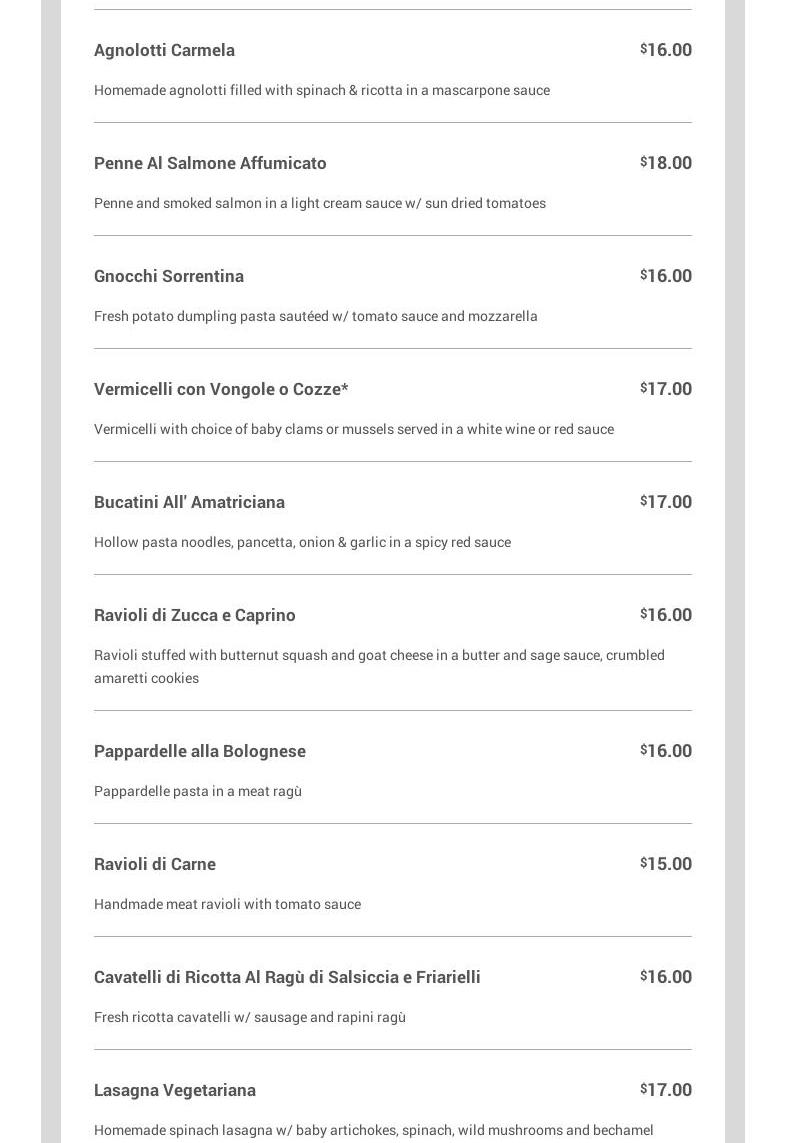Click the sausage and rapini ragù description
Image resolution: width=785 pixels, height=1143 pixels.
[x=250, y=1017]
